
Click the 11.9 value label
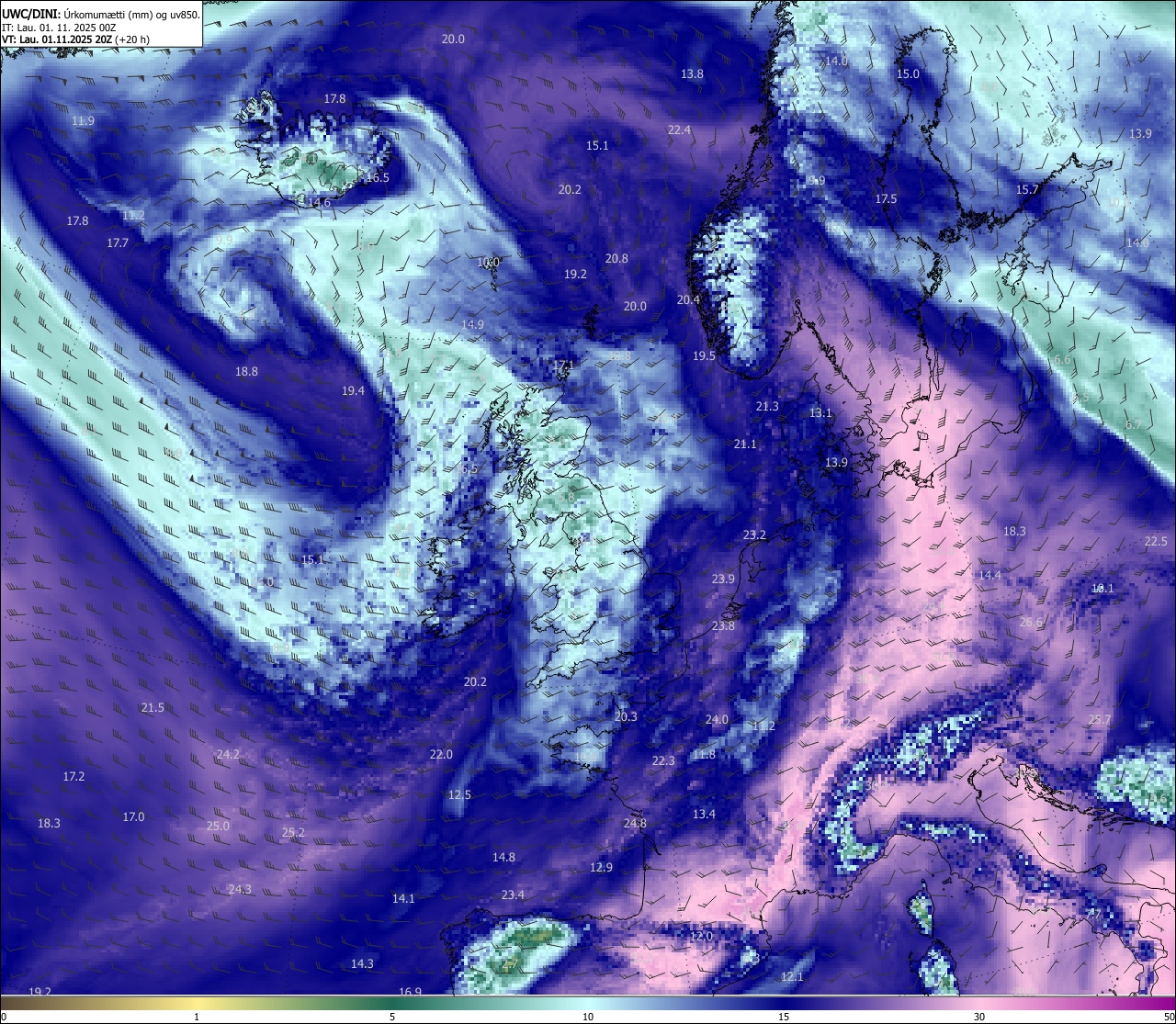click(83, 120)
